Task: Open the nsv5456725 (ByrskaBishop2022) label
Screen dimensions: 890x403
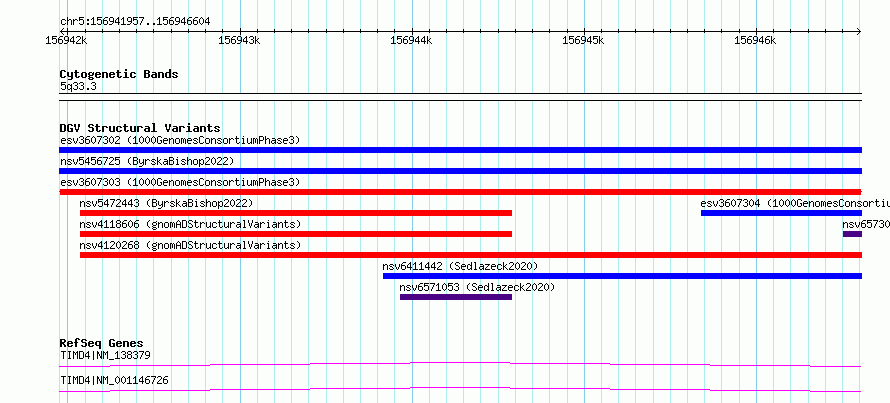Action: [x=147, y=161]
